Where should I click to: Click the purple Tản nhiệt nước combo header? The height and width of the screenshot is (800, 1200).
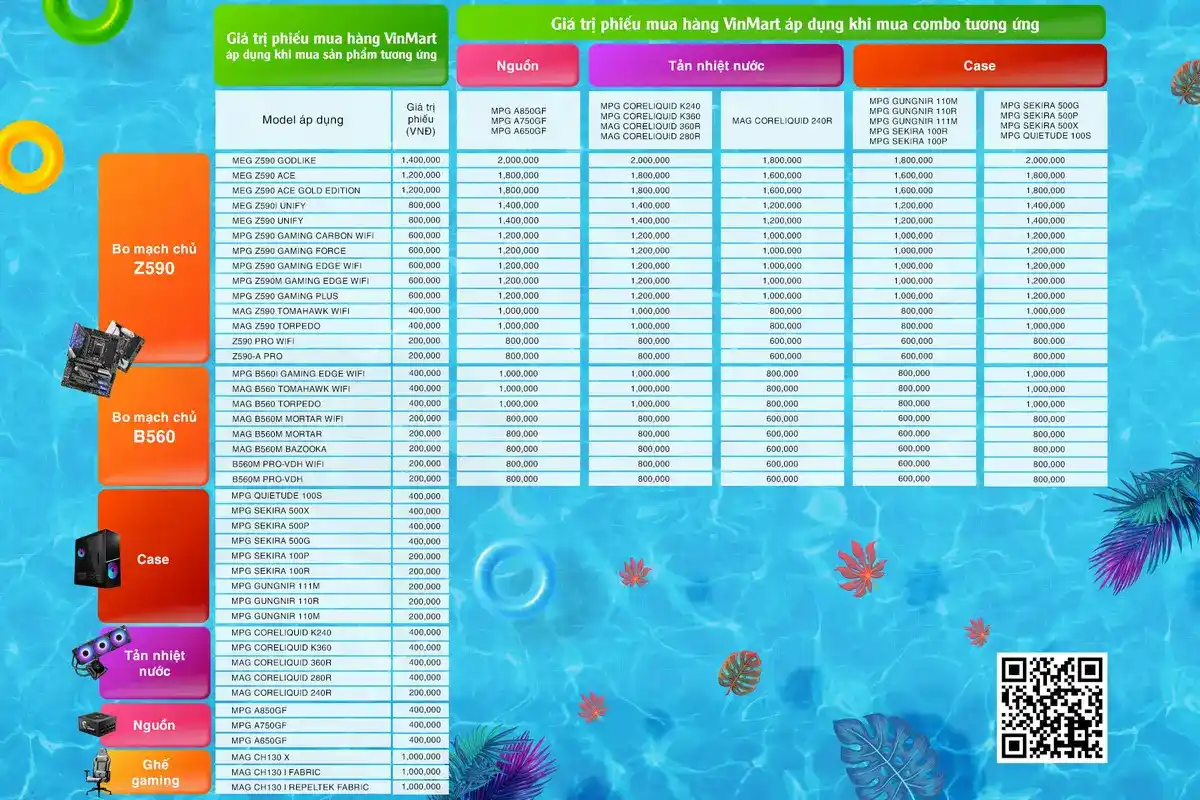tap(716, 65)
